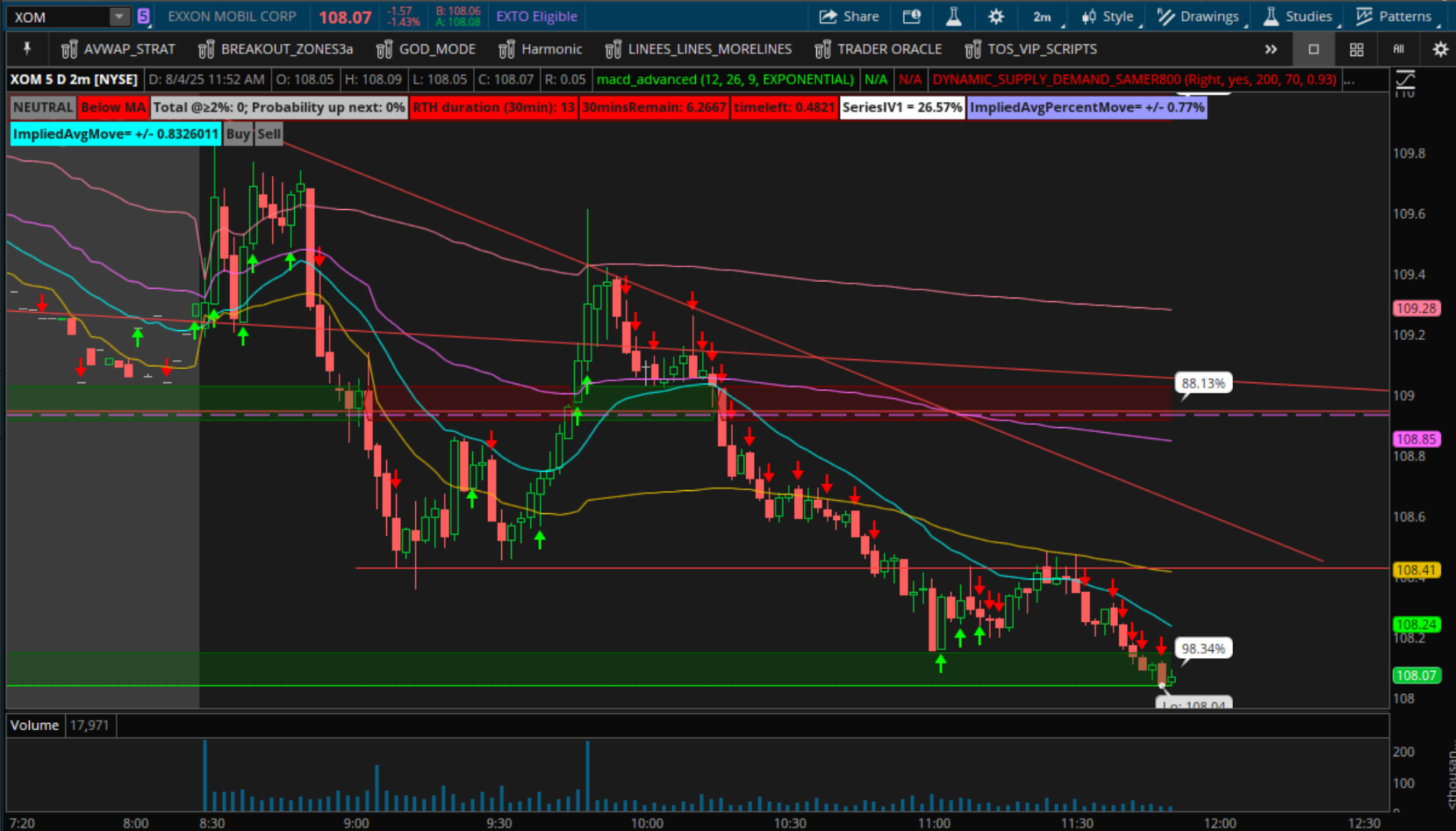1456x831 pixels.
Task: Open the Edit Studies beaker icon
Action: pos(953,16)
